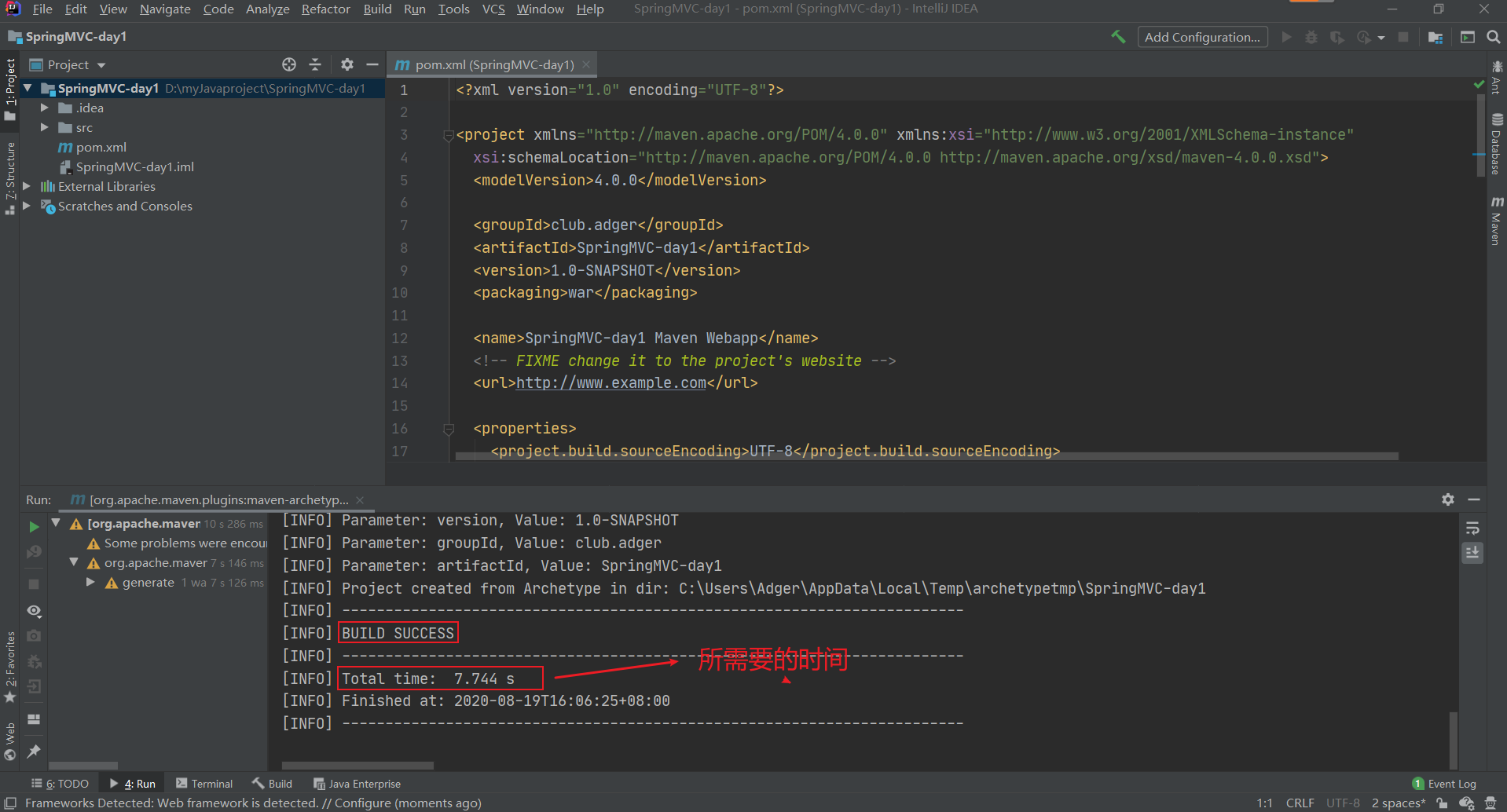Open the Run panel settings gear

[x=1448, y=499]
